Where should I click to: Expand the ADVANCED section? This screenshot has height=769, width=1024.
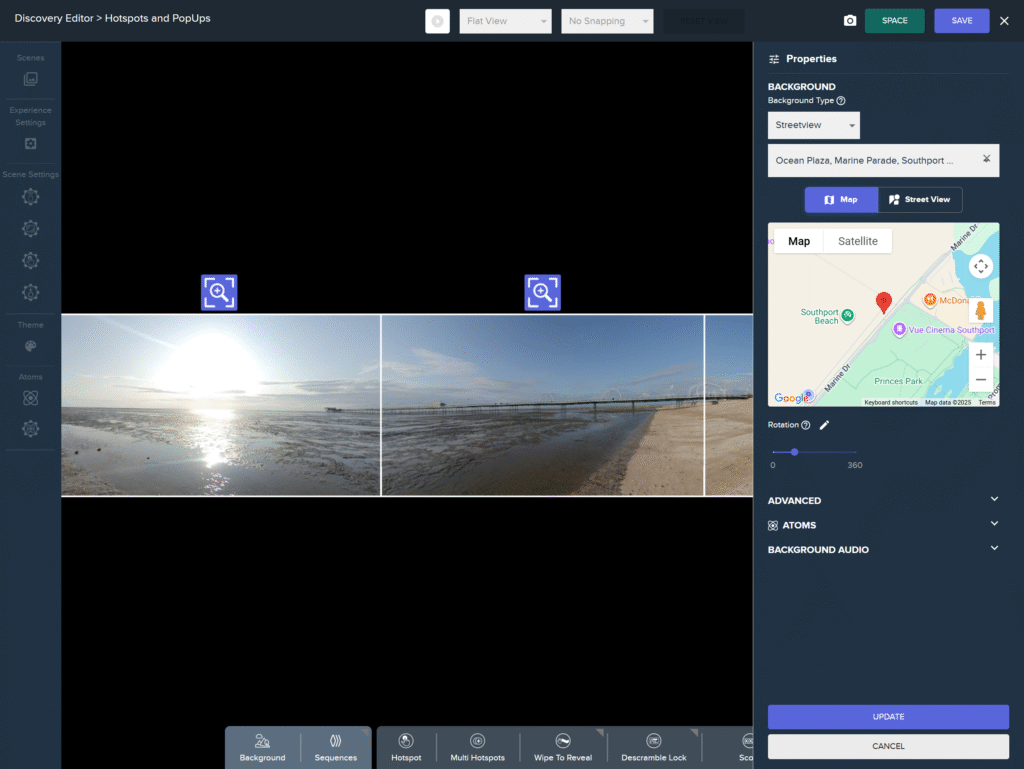[993, 500]
